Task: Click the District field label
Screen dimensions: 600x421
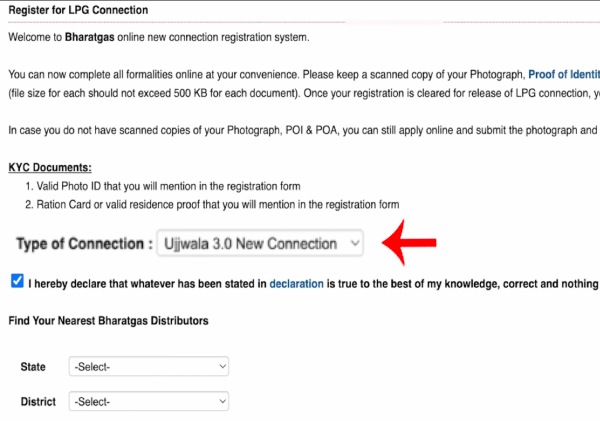Action: click(x=38, y=402)
